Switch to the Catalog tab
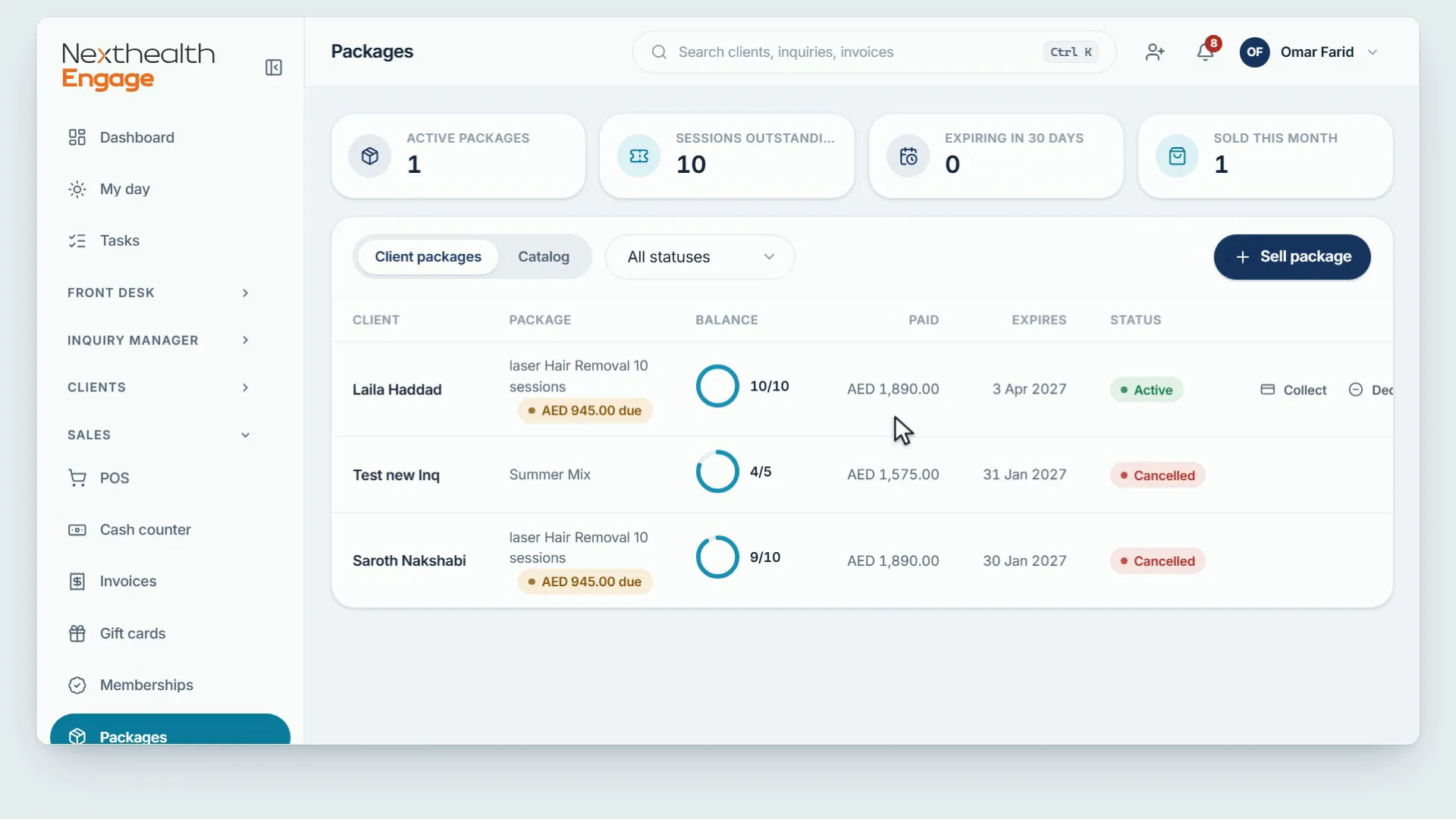This screenshot has height=819, width=1456. [544, 257]
